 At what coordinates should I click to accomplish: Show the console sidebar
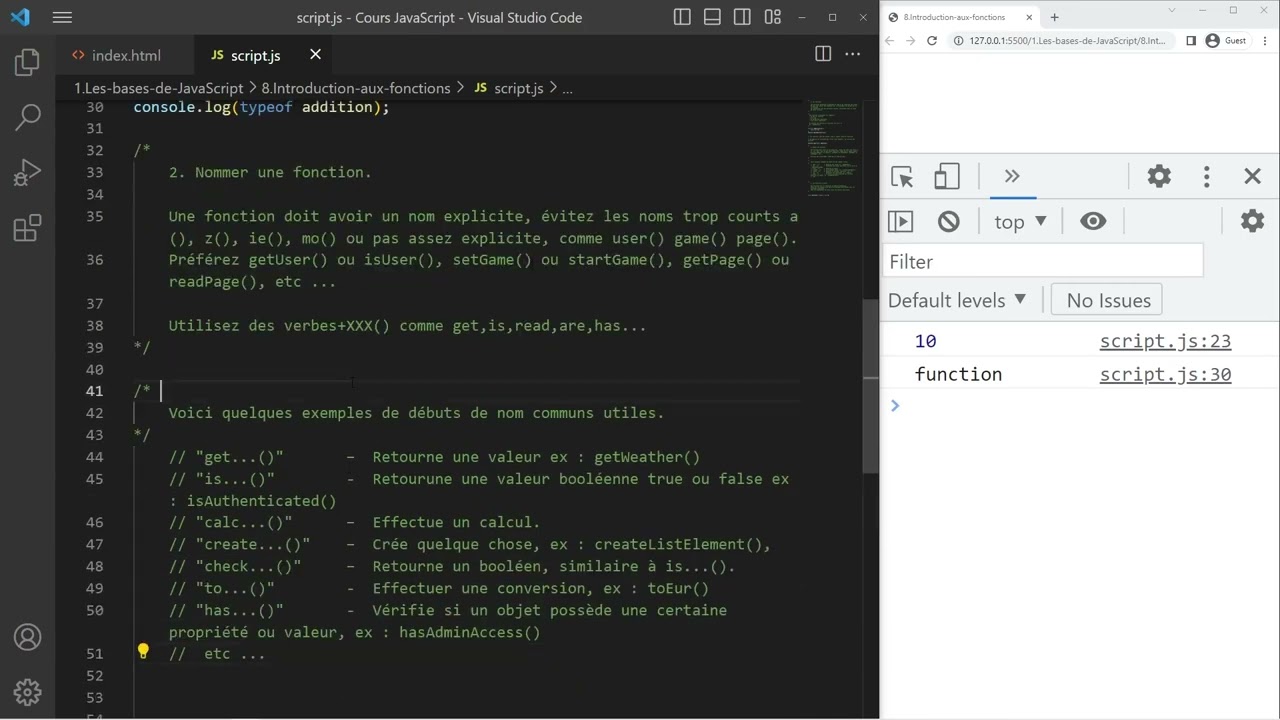click(901, 221)
